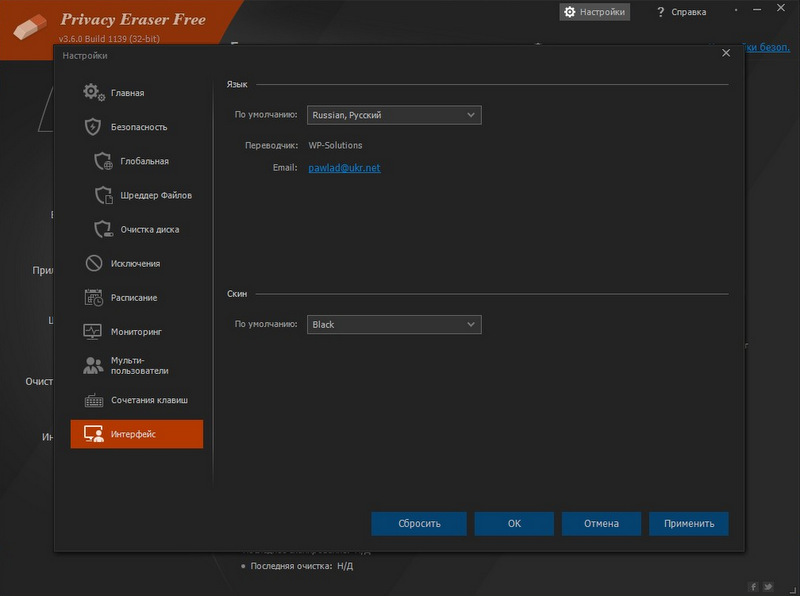Image resolution: width=800 pixels, height=596 pixels.
Task: Click the WP-Solutions translator name
Action: 335,145
